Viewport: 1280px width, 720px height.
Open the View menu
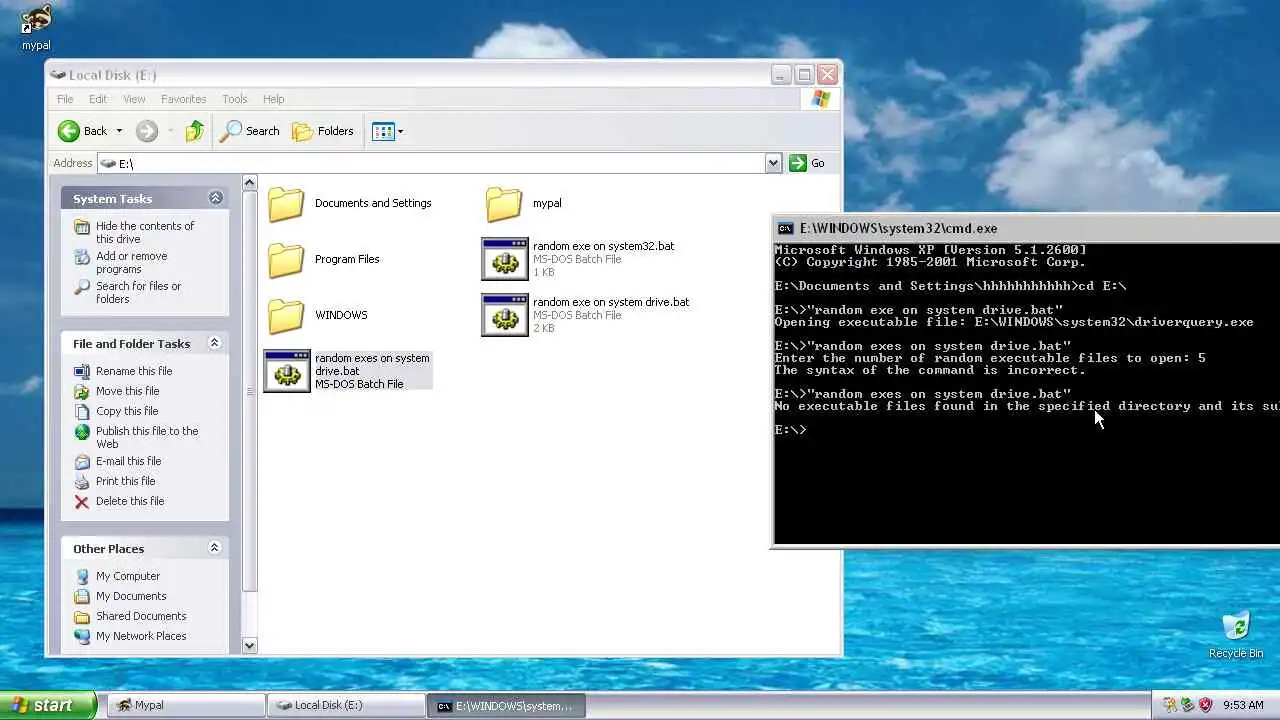[134, 99]
